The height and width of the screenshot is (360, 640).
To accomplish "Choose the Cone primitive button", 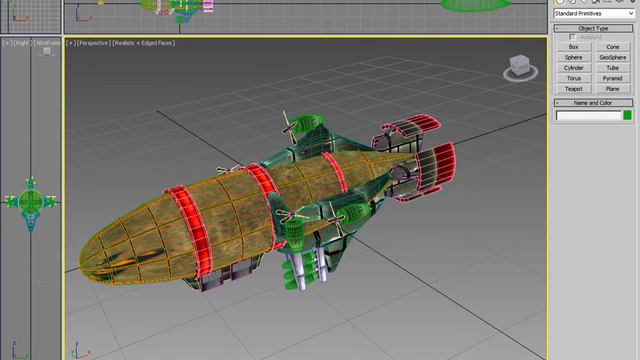I will [x=613, y=47].
